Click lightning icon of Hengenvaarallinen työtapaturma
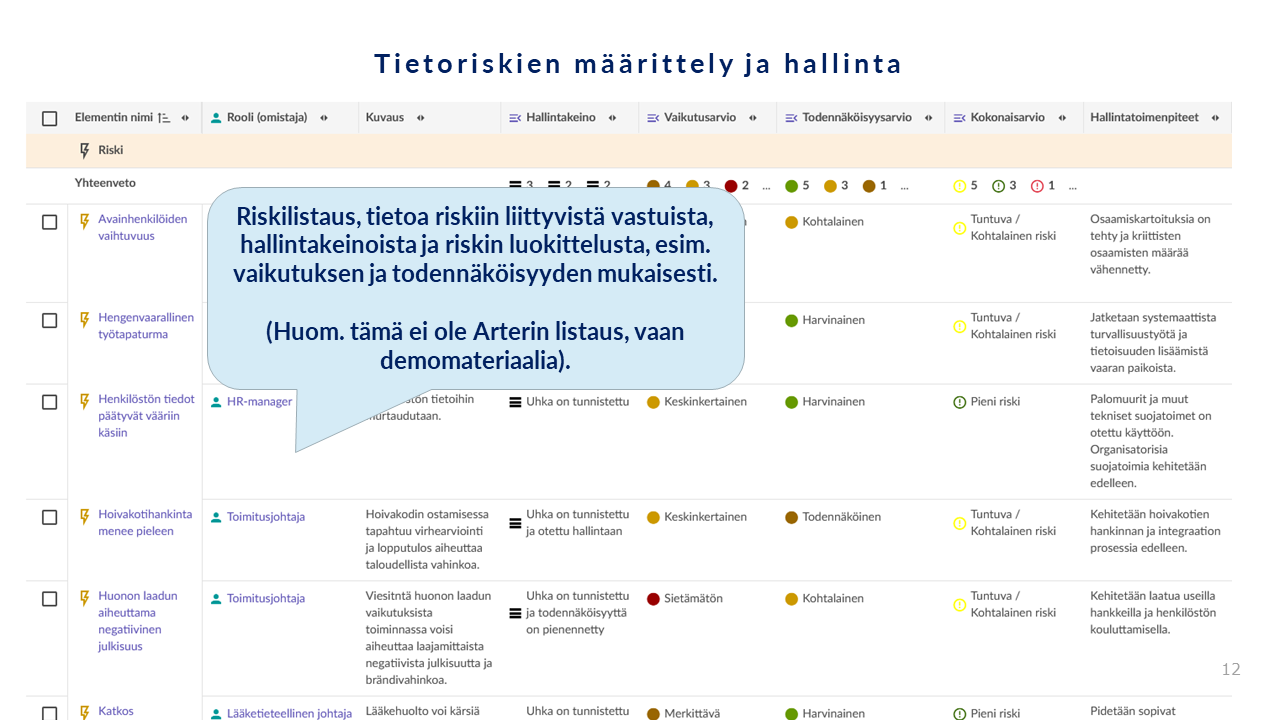Screen dimensions: 1280x720 (x=85, y=318)
